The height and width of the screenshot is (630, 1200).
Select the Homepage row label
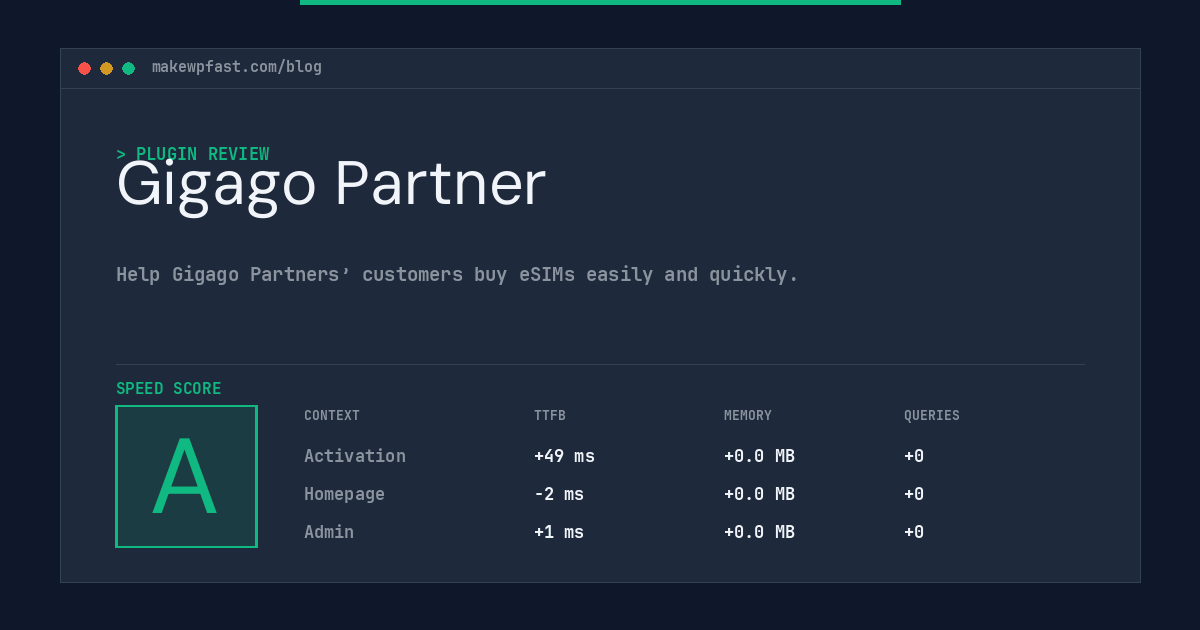344,494
